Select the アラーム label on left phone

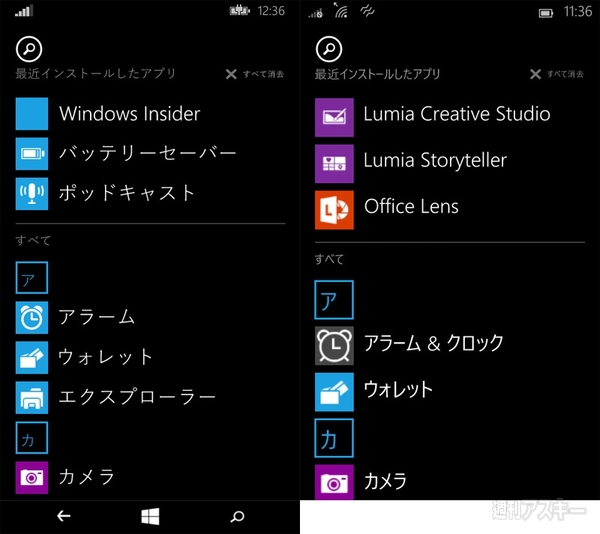(96, 317)
